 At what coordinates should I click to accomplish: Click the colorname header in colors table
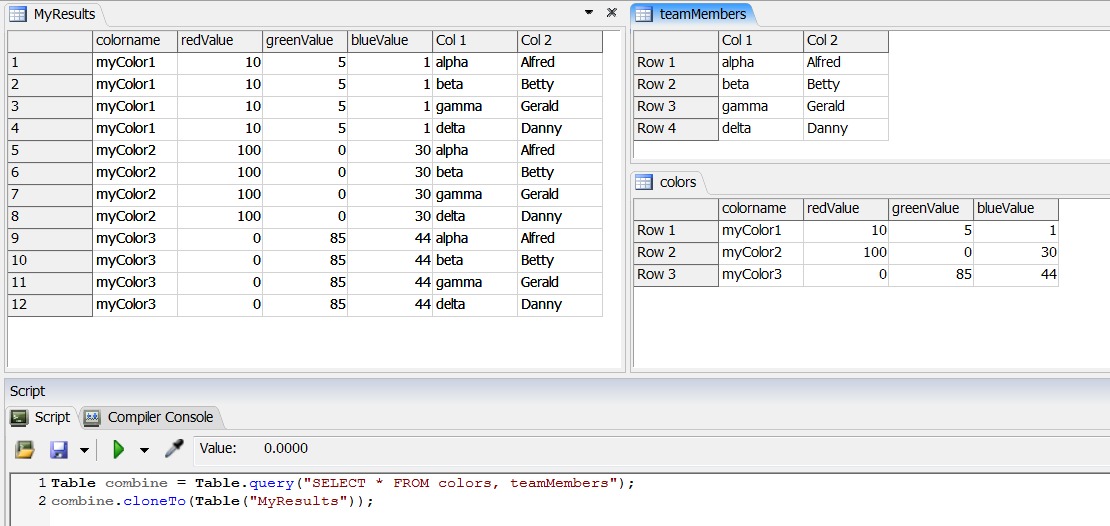761,209
